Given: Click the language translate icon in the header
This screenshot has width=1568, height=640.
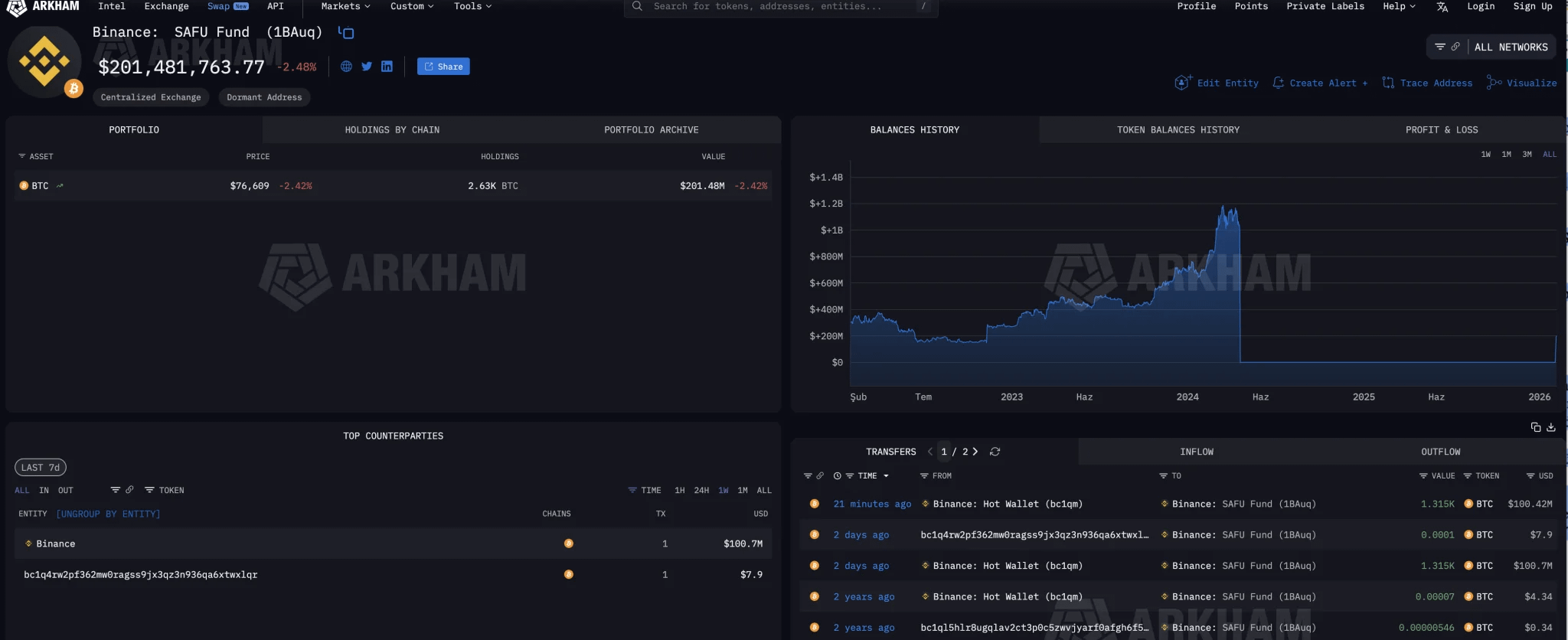Looking at the screenshot, I should pyautogui.click(x=1442, y=7).
